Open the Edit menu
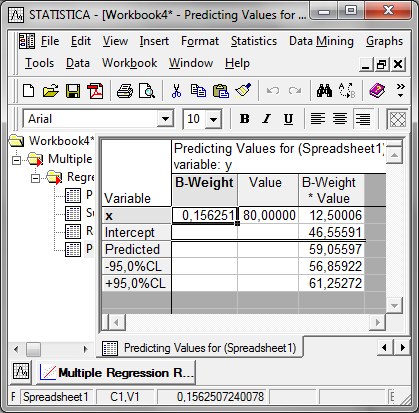The image size is (419, 413). pos(81,41)
